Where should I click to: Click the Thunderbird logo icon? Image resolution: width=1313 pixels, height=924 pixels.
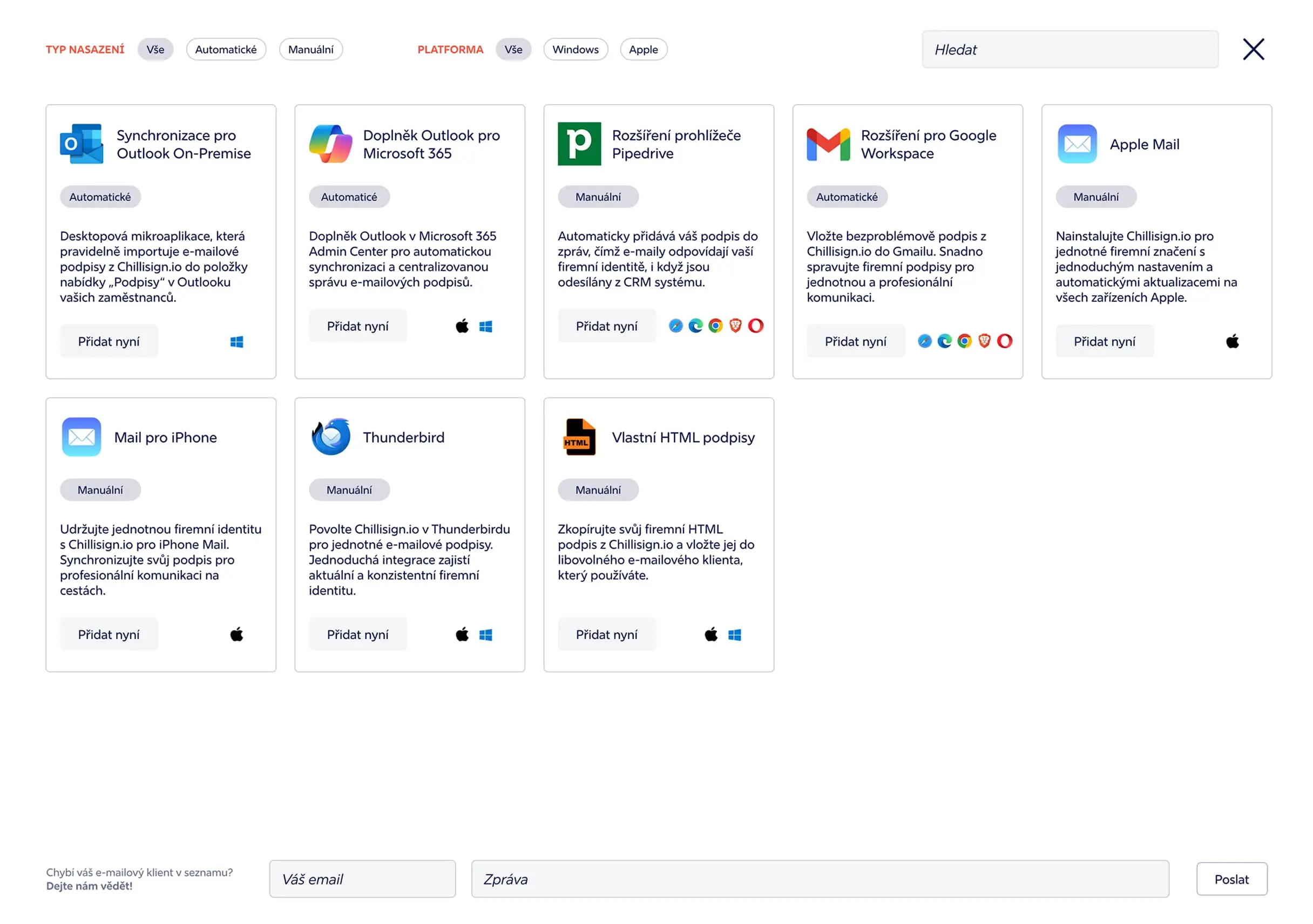pyautogui.click(x=330, y=437)
